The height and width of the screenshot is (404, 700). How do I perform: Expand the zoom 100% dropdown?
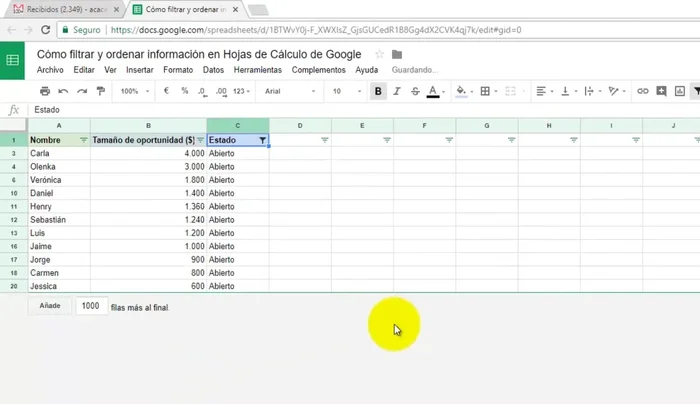pos(135,91)
